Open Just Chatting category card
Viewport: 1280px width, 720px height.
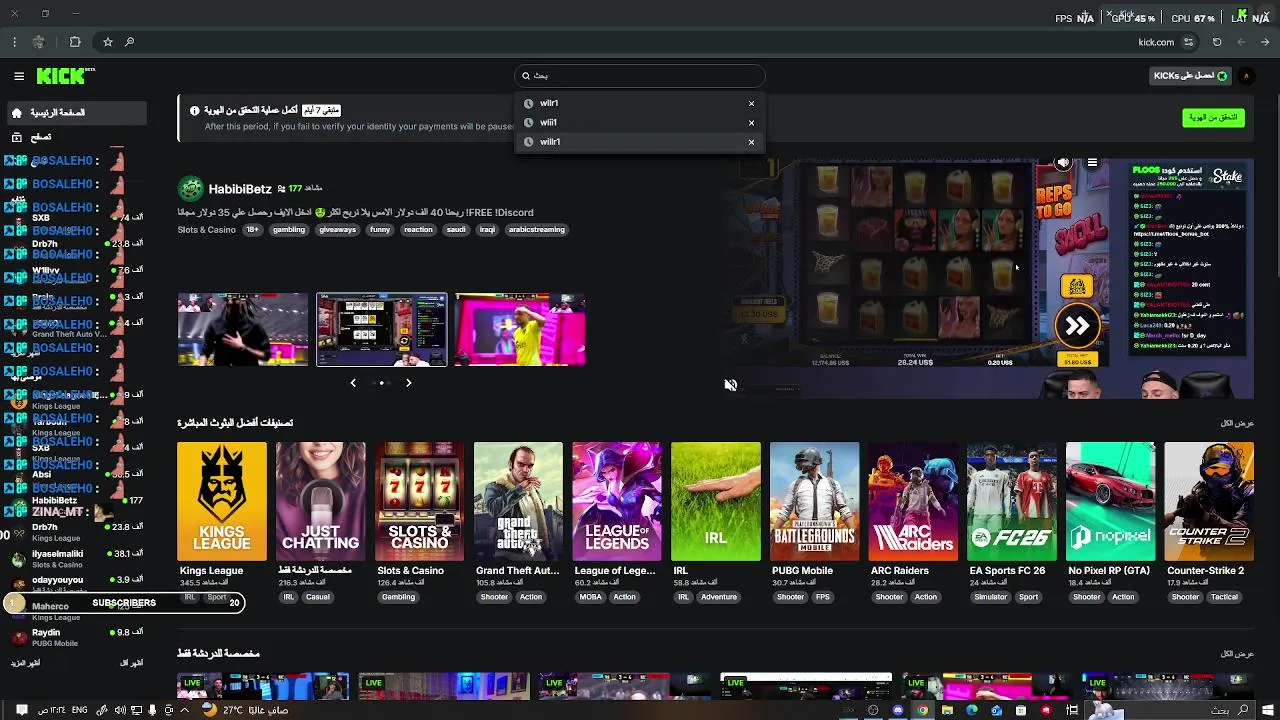(x=321, y=501)
